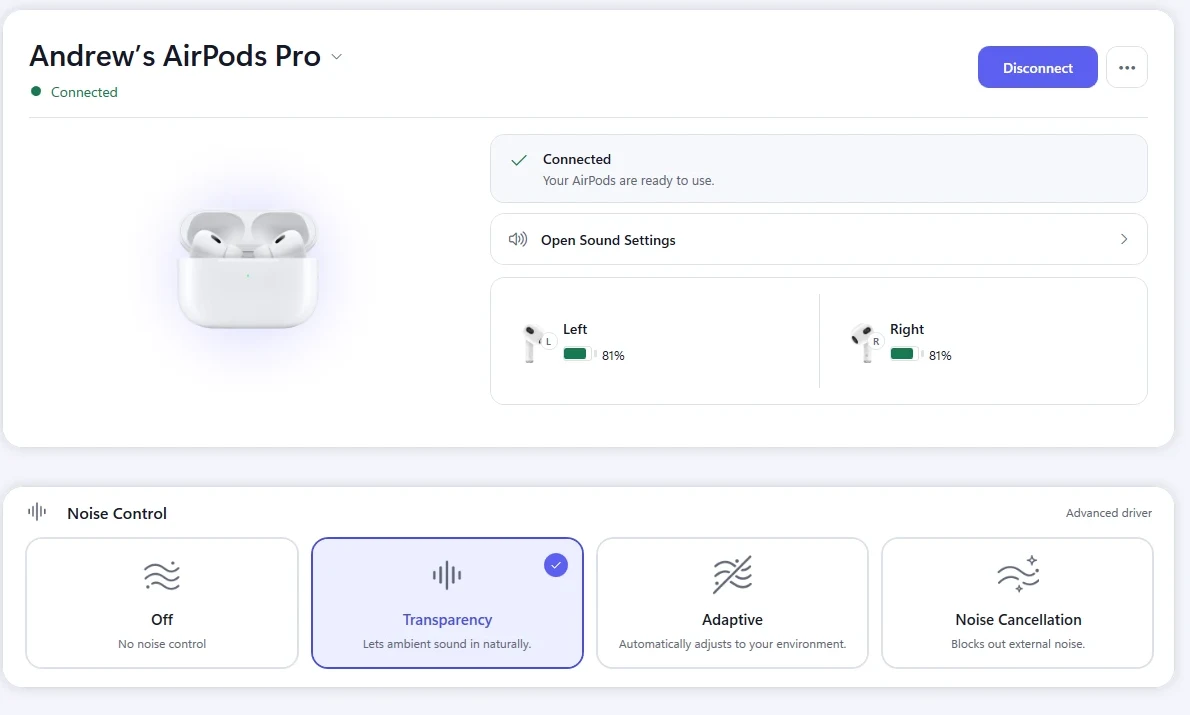Click the Noise Cancellation sparkle waves icon
The image size is (1190, 715).
click(x=1018, y=574)
